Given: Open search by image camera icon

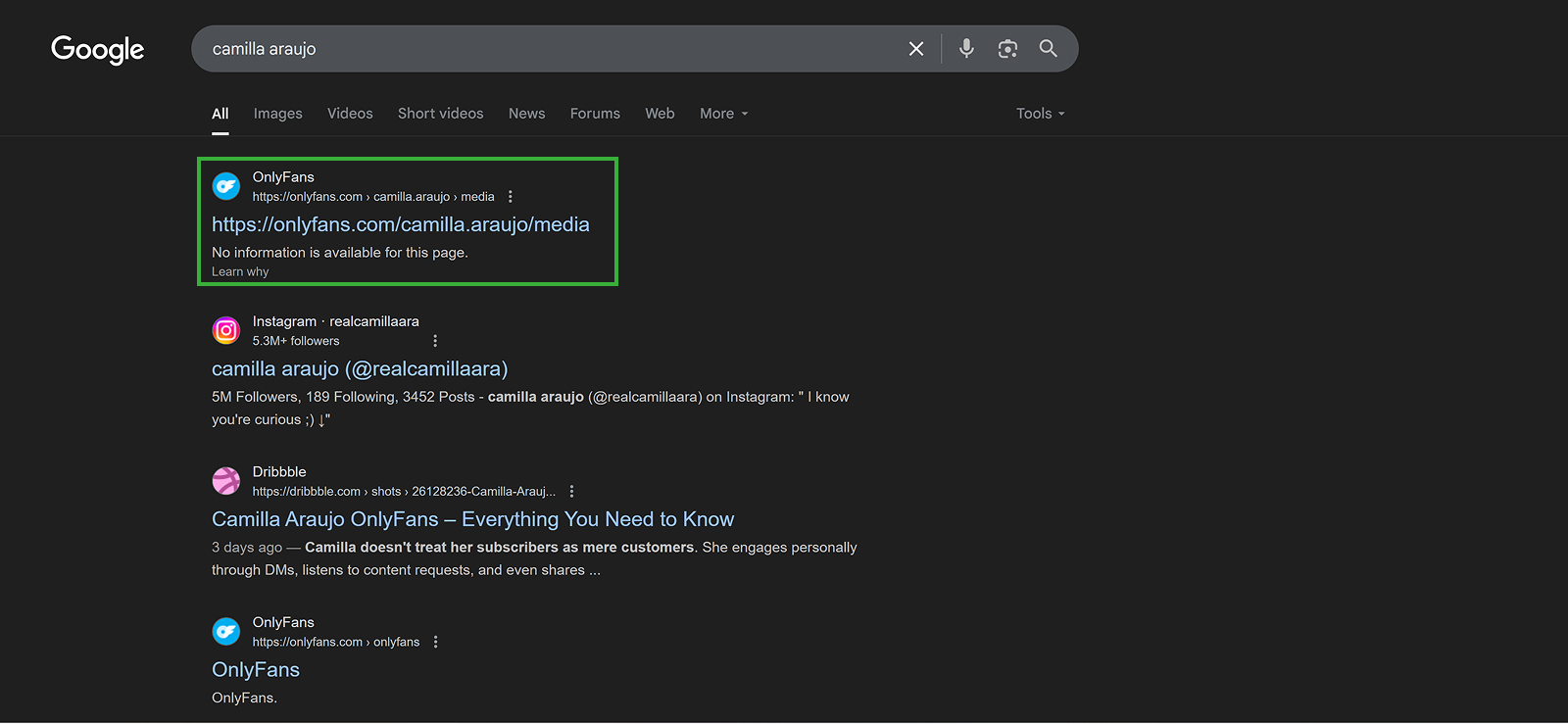Looking at the screenshot, I should pyautogui.click(x=1007, y=49).
